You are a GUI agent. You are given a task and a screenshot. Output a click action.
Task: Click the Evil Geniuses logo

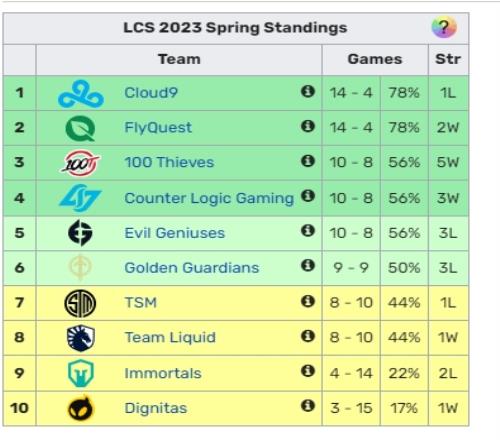pos(80,233)
